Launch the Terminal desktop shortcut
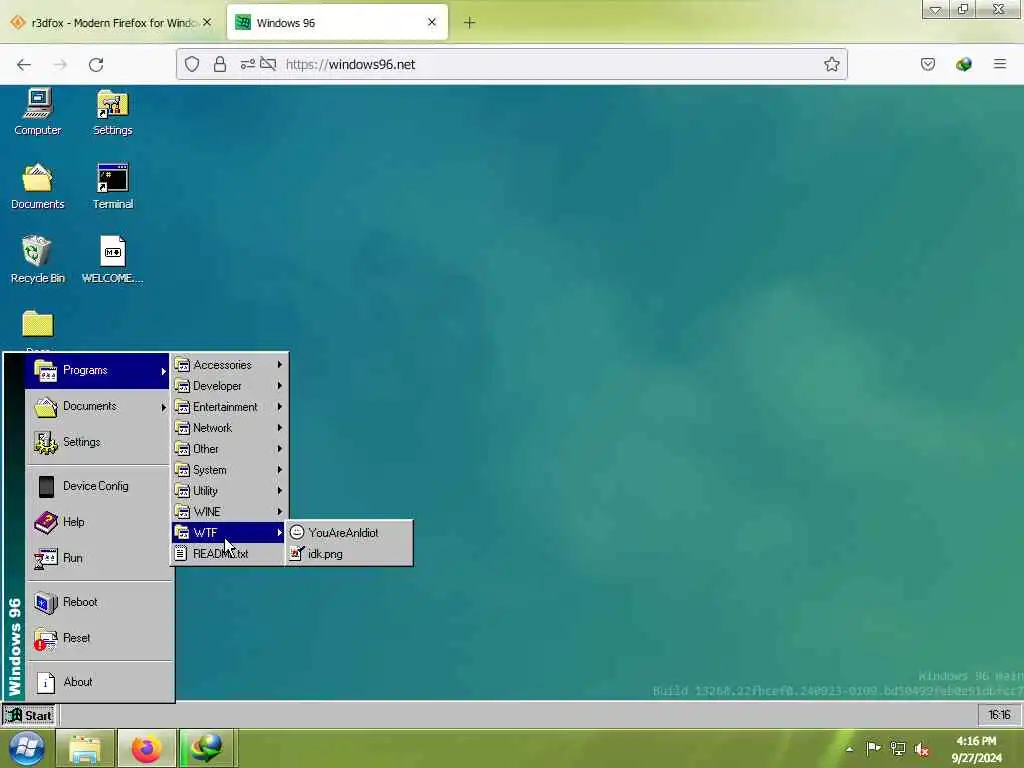Image resolution: width=1024 pixels, height=768 pixels. coord(112,186)
